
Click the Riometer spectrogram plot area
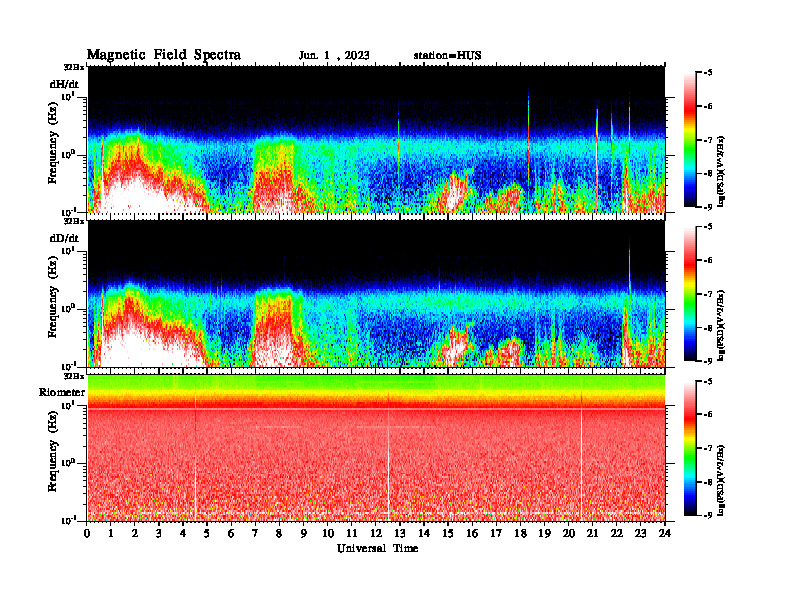coord(376,448)
